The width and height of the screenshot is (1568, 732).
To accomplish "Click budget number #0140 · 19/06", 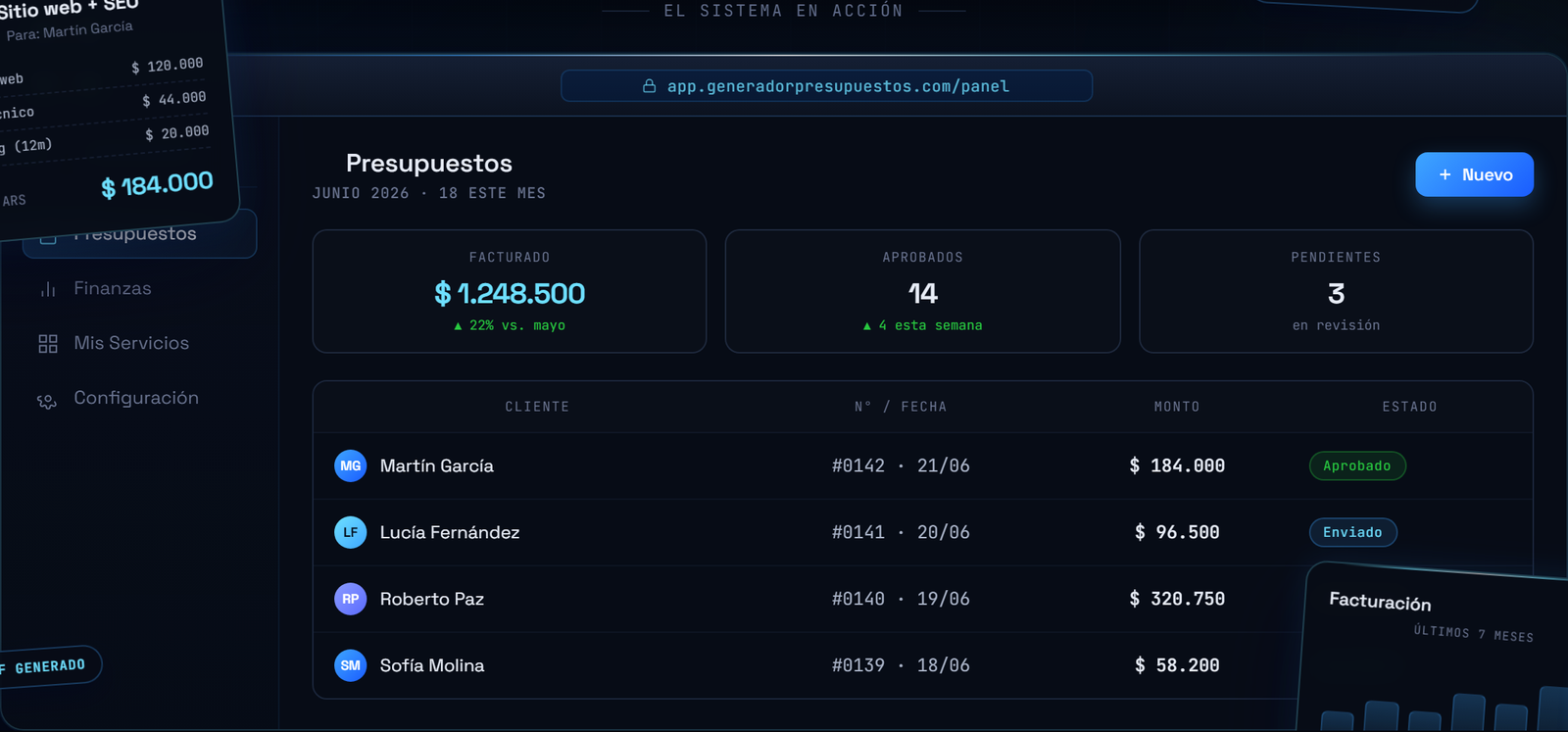I will click(x=901, y=599).
